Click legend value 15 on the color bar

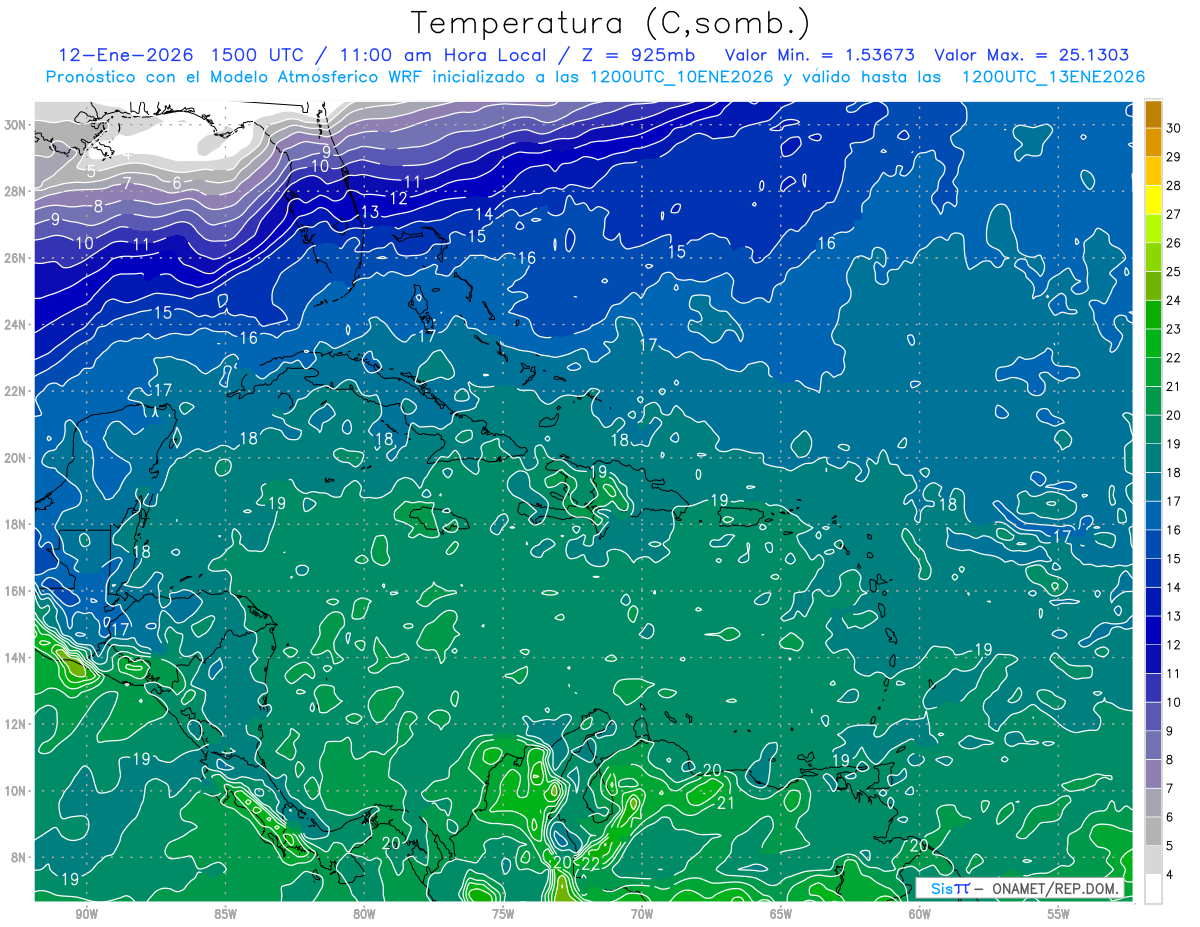pyautogui.click(x=1174, y=558)
